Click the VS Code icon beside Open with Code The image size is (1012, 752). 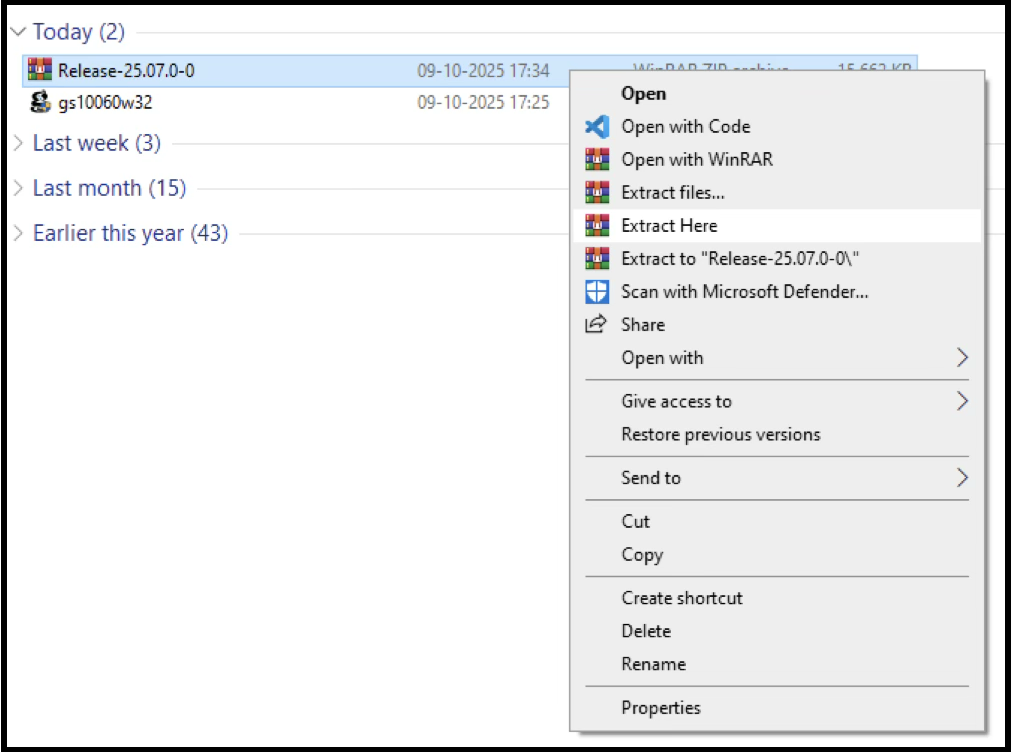pos(597,127)
